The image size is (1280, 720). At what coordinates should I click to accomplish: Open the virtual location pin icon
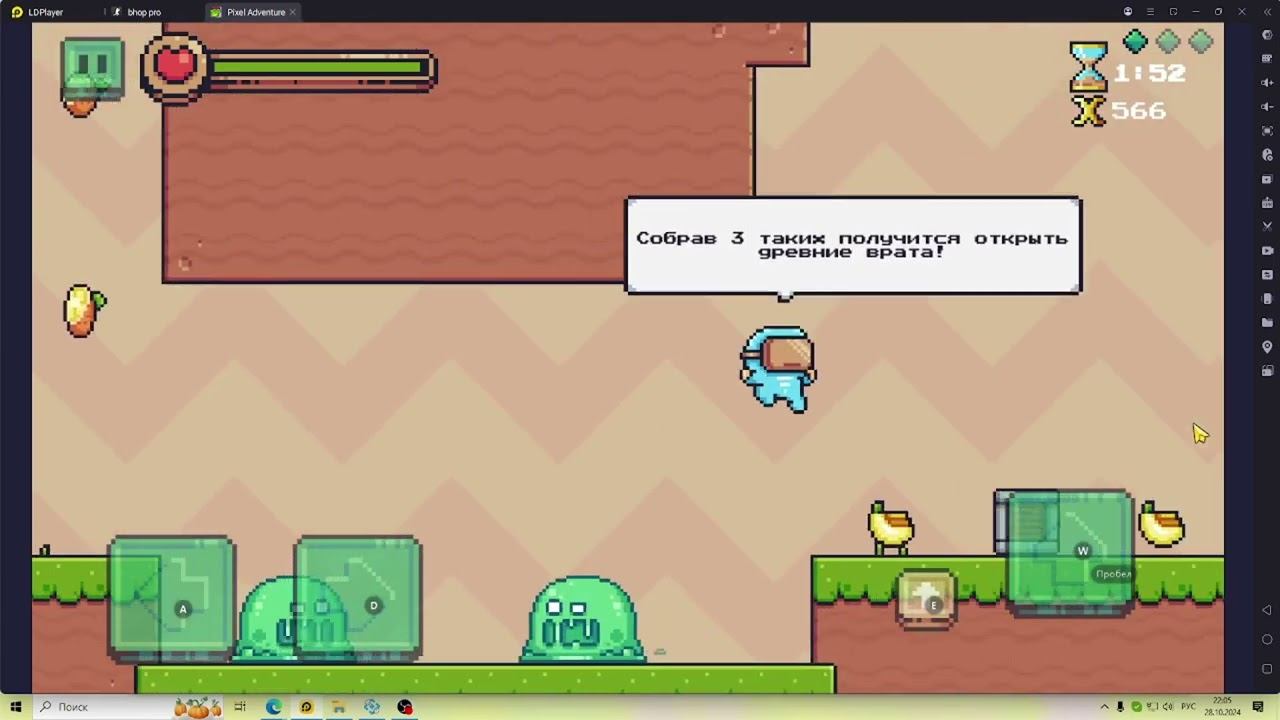[1267, 347]
